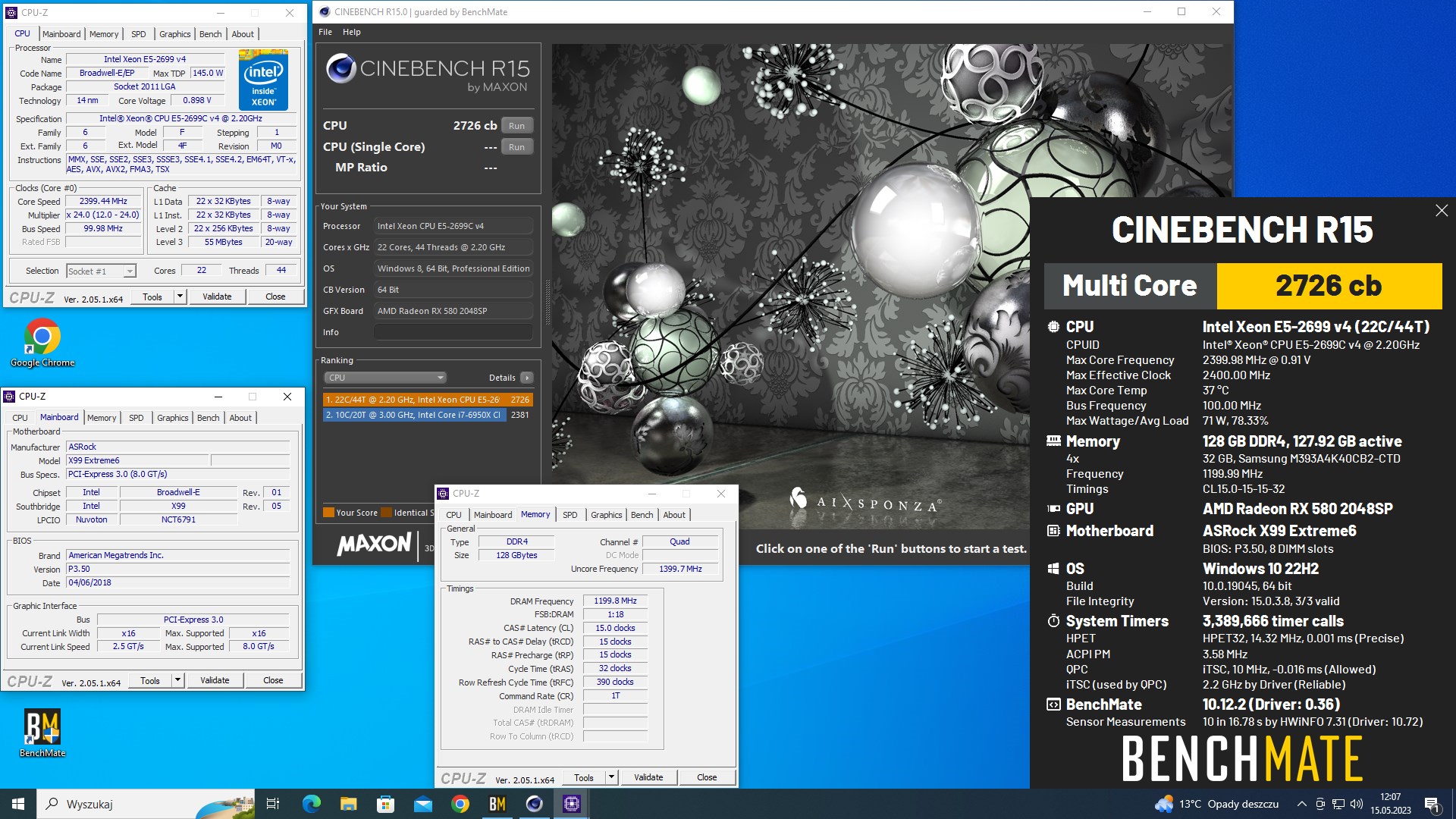Open the Socket #1 selection dropdown
Viewport: 1456px width, 819px height.
(101, 271)
